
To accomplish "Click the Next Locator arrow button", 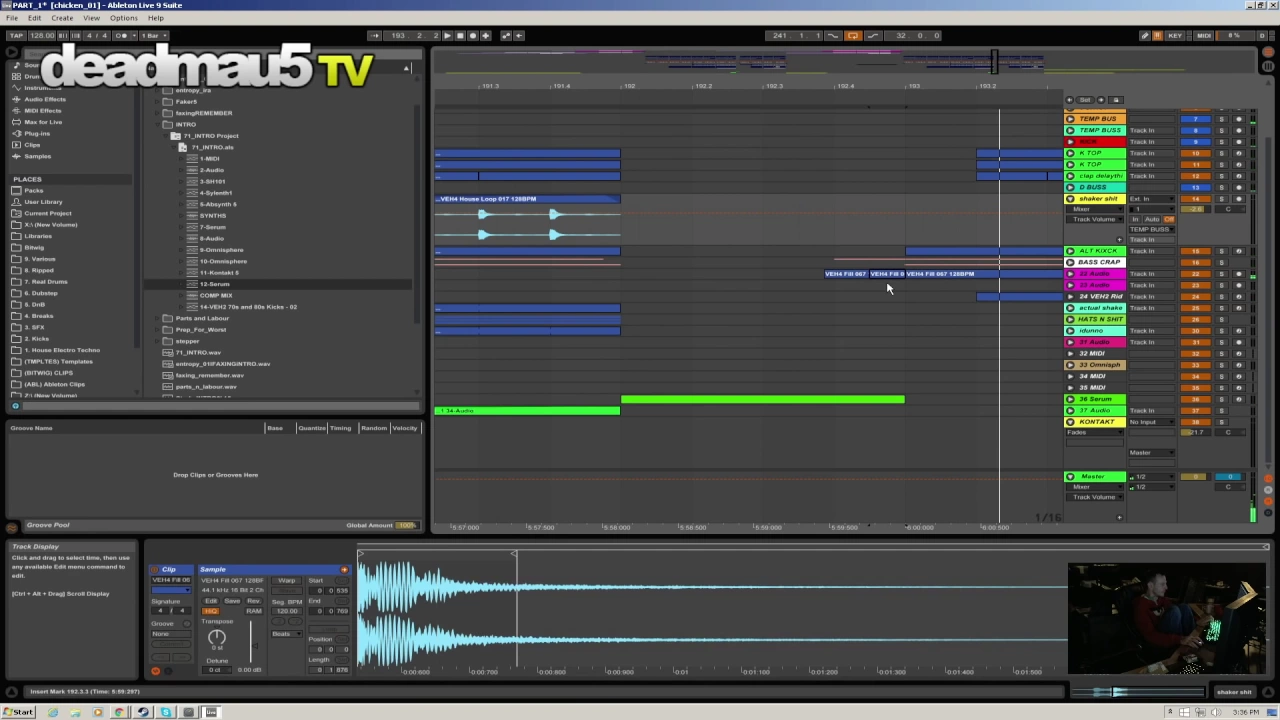I will 1101,100.
